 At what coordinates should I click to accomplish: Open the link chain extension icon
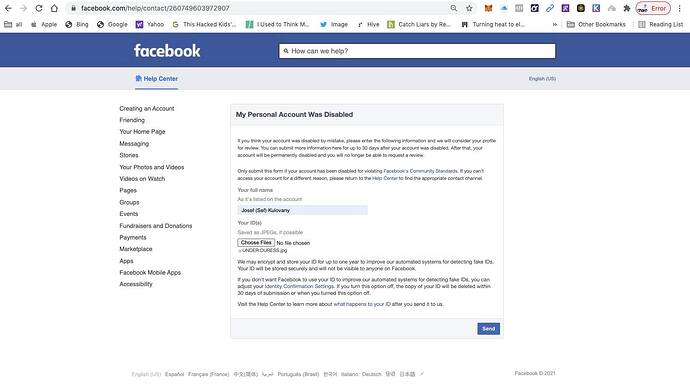point(550,8)
